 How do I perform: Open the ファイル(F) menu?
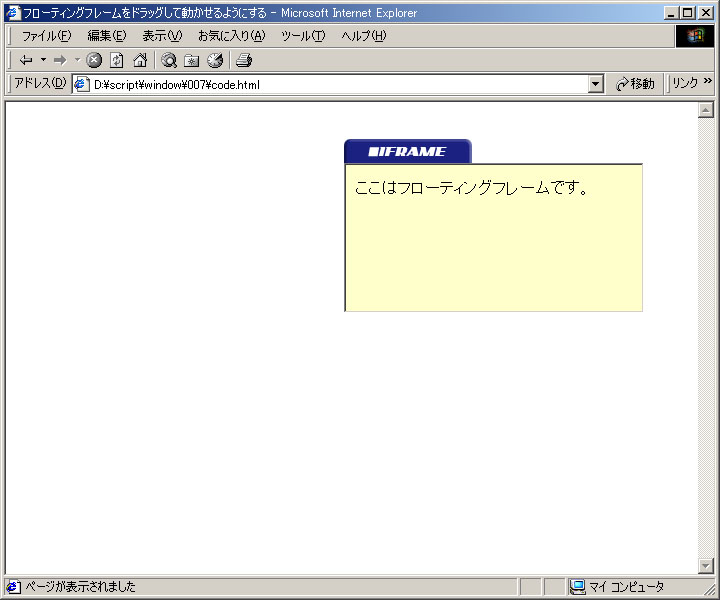pyautogui.click(x=46, y=36)
